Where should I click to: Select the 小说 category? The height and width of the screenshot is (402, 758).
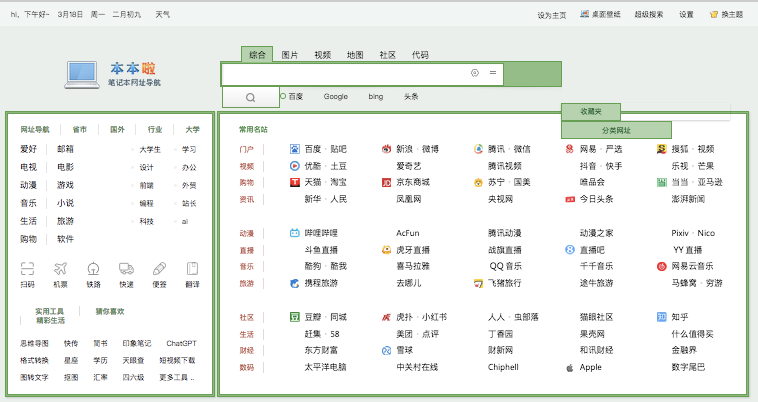[x=65, y=203]
